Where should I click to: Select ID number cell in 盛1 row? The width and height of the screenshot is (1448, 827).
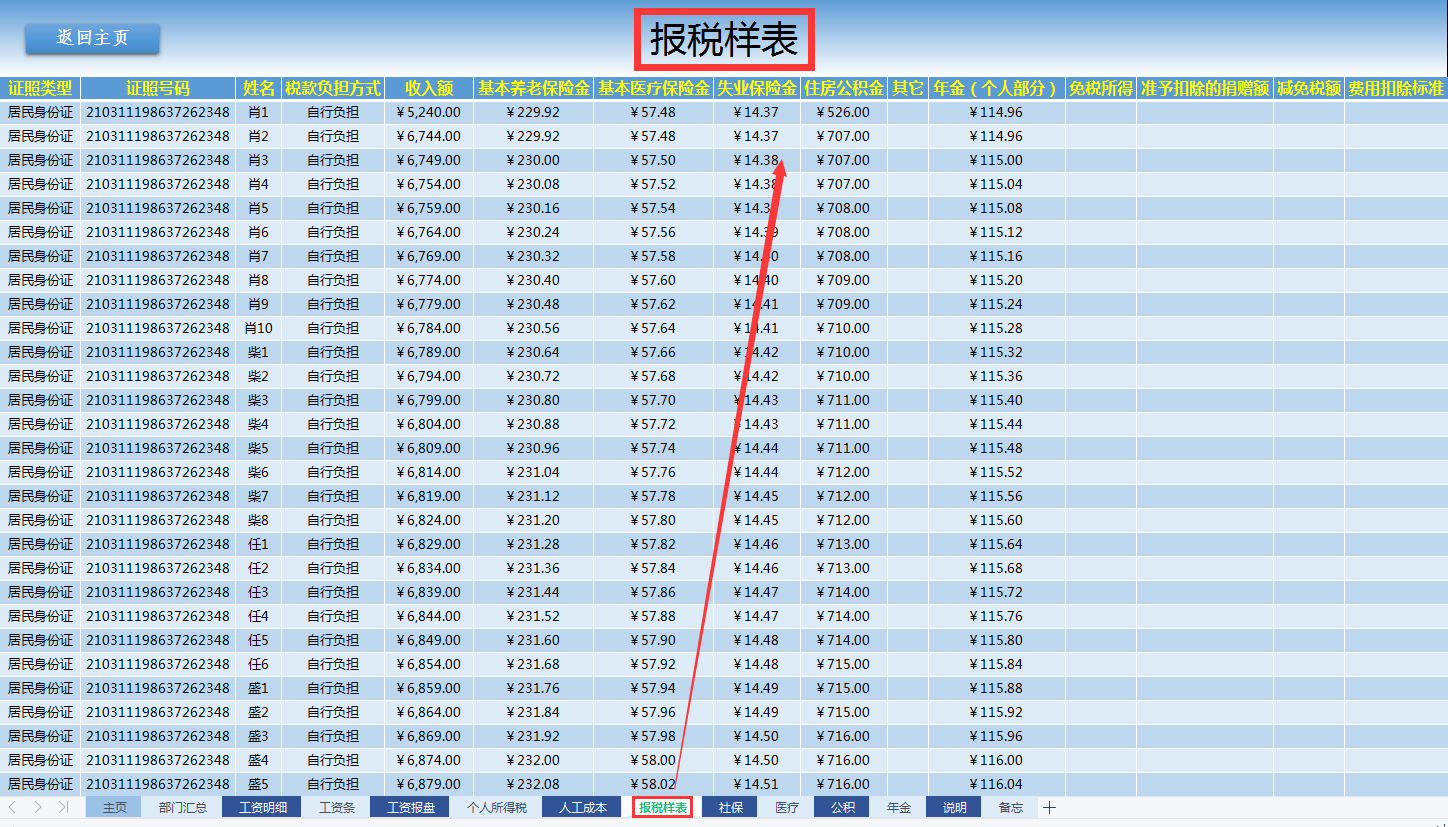[x=158, y=688]
